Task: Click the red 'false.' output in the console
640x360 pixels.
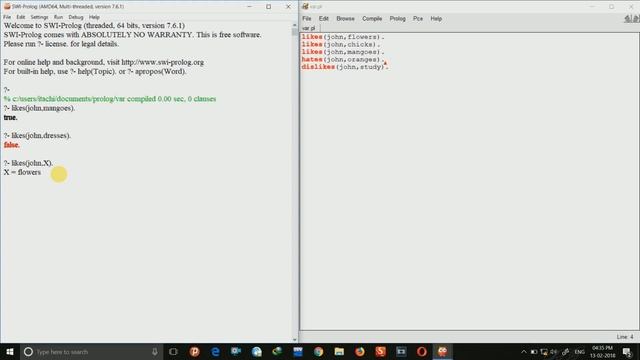Action: coord(11,145)
